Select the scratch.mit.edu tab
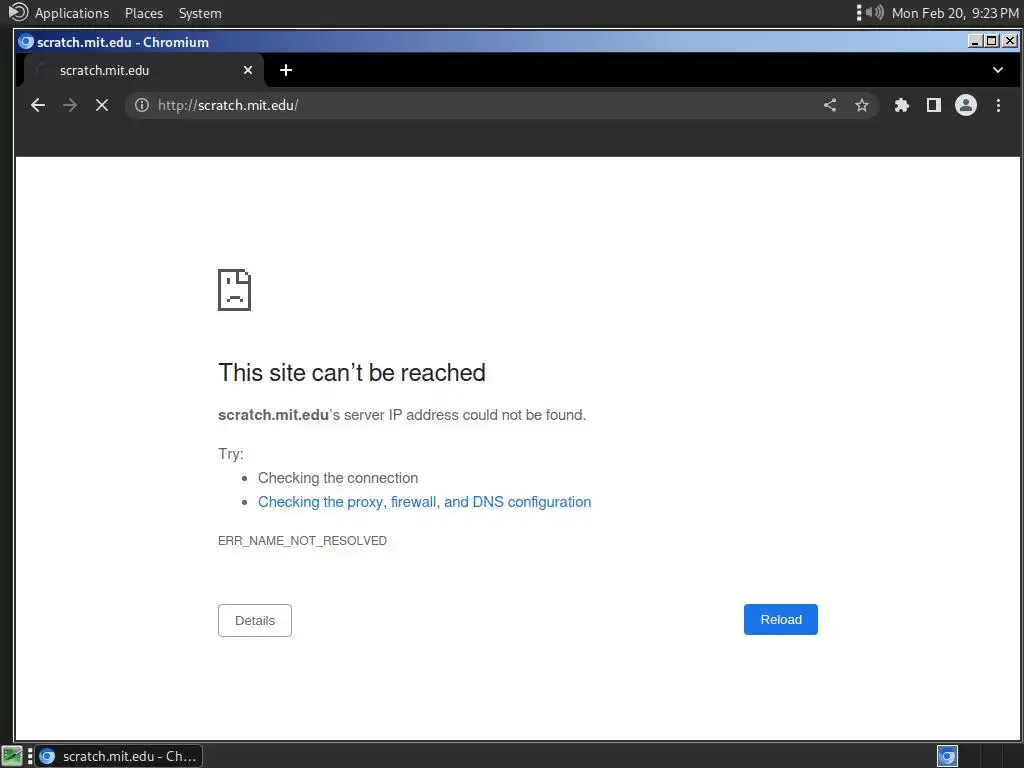1024x768 pixels. coord(144,70)
